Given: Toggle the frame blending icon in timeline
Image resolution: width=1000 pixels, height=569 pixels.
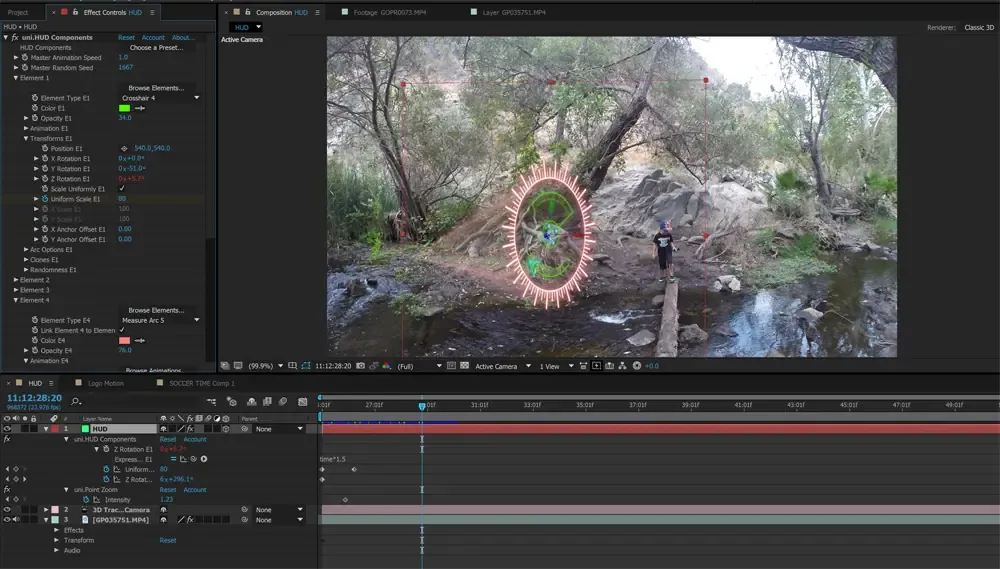Looking at the screenshot, I should 267,401.
